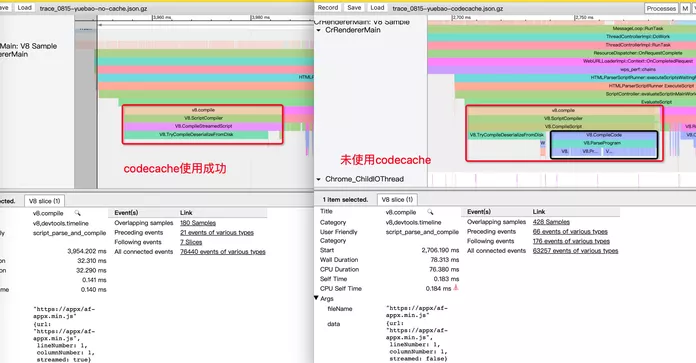Click Start value 2,706.190 ms
696x363 pixels.
point(440,250)
